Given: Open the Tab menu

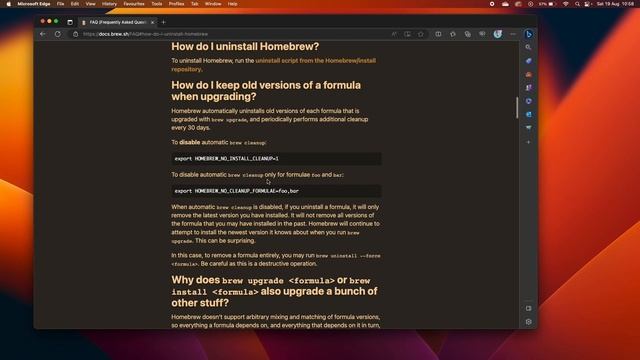Looking at the screenshot, I should pyautogui.click(x=195, y=4).
